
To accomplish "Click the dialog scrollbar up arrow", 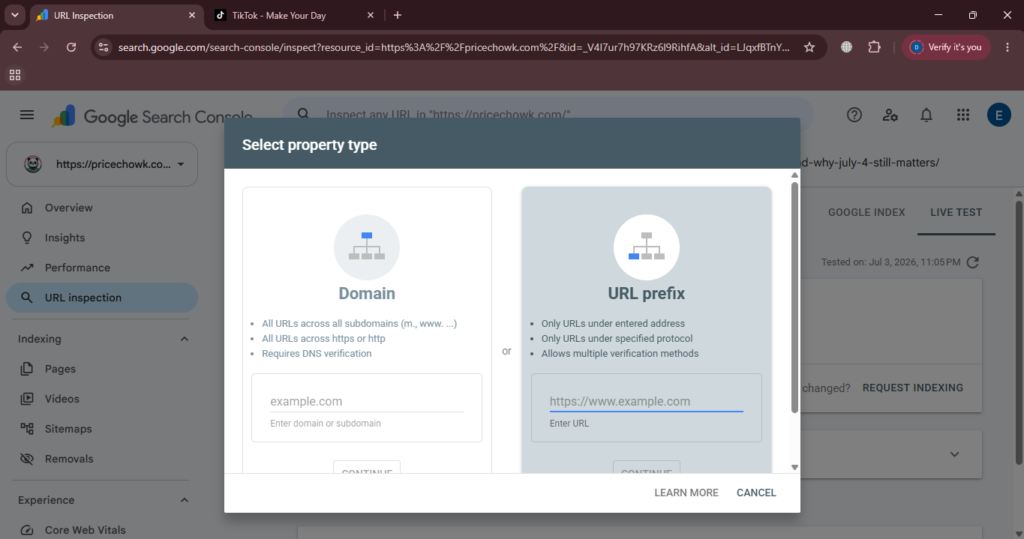I will pos(794,175).
